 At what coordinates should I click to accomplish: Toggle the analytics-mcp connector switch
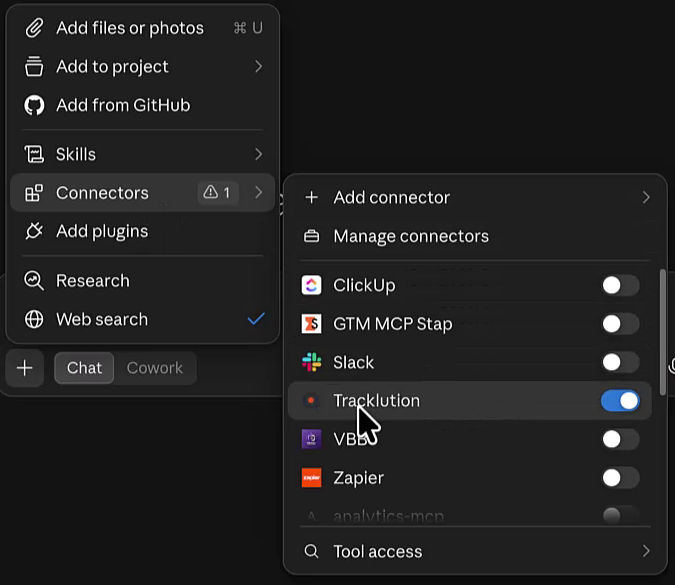coord(620,515)
